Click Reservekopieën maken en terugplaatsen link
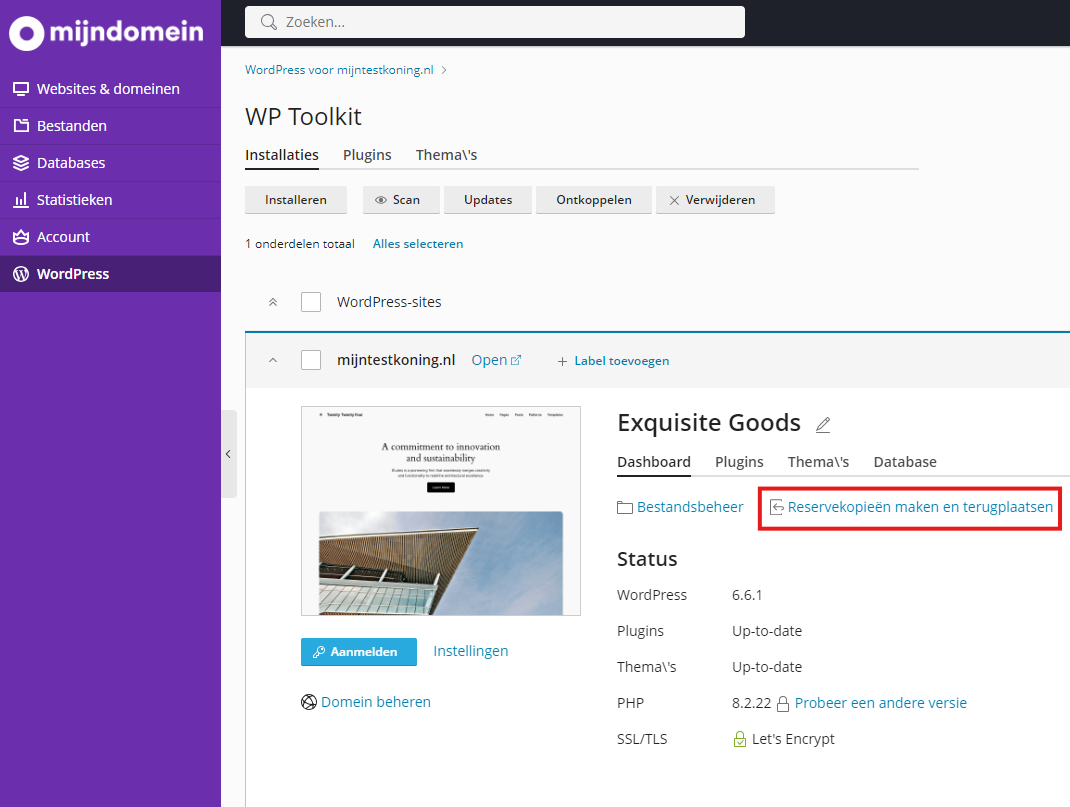The width and height of the screenshot is (1070, 807). point(919,507)
